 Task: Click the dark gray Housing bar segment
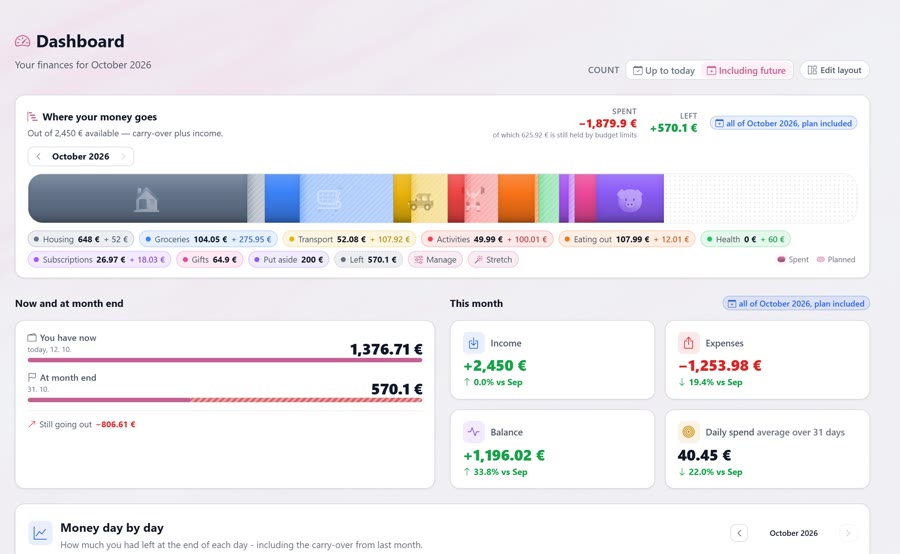pyautogui.click(x=138, y=199)
